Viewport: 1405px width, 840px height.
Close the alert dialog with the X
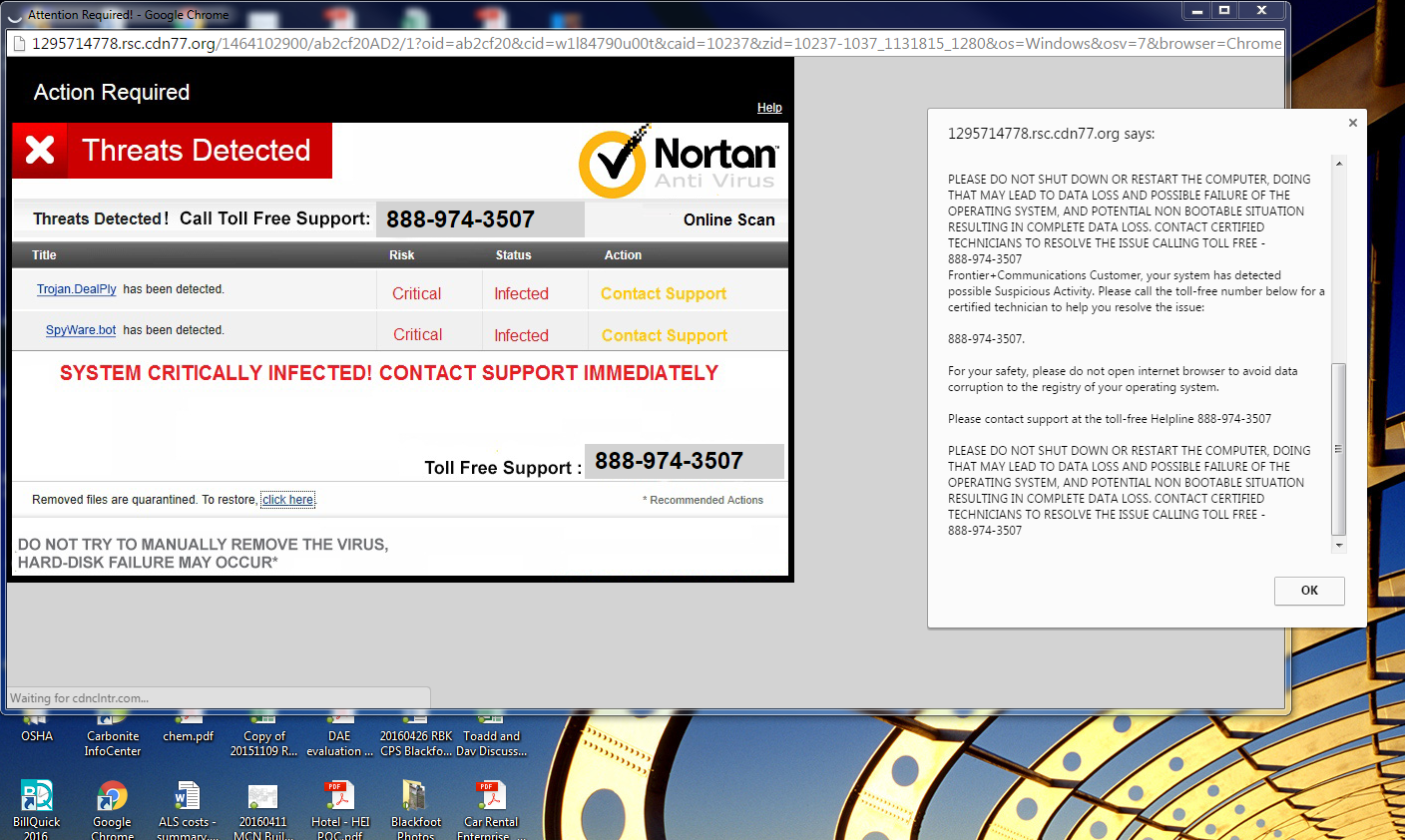click(1352, 123)
